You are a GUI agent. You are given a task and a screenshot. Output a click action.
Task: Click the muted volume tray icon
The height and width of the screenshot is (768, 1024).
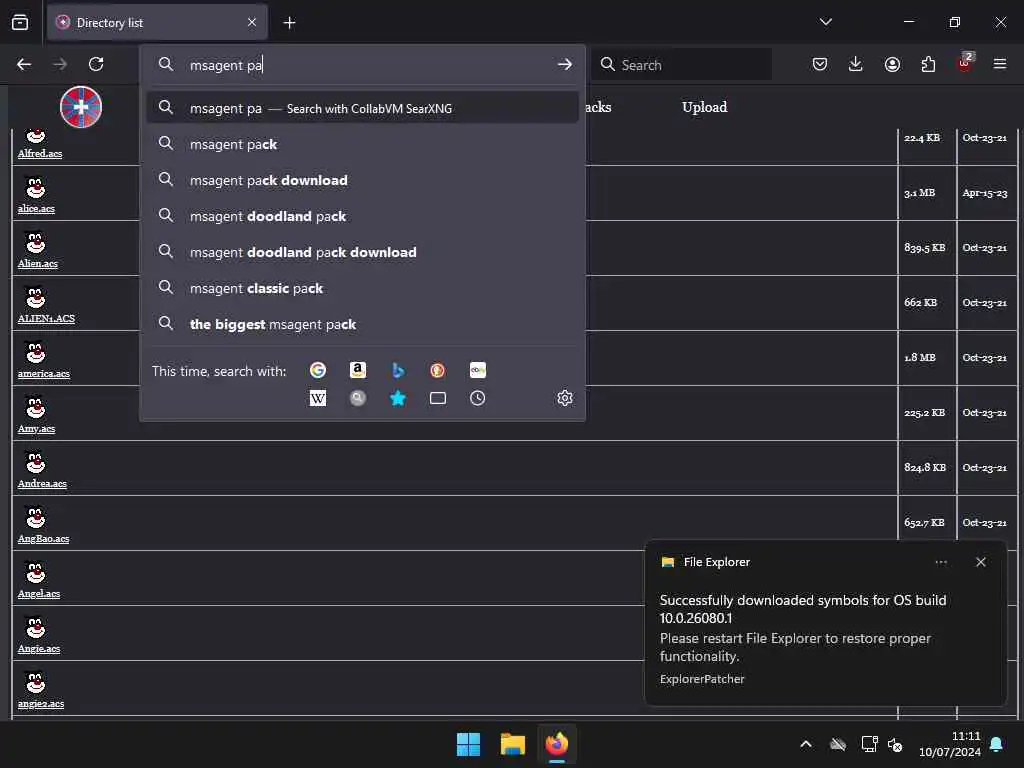(x=895, y=744)
